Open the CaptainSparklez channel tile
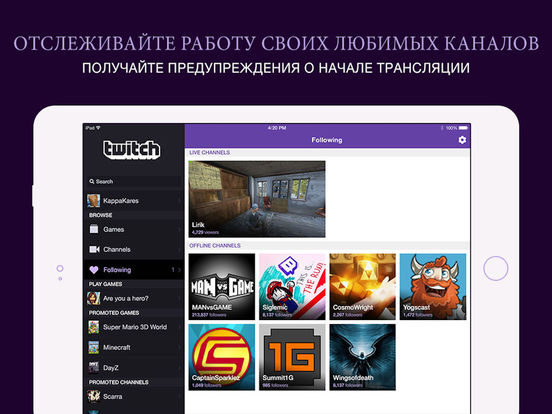Screen dimensions: 552x414 coord(222,357)
